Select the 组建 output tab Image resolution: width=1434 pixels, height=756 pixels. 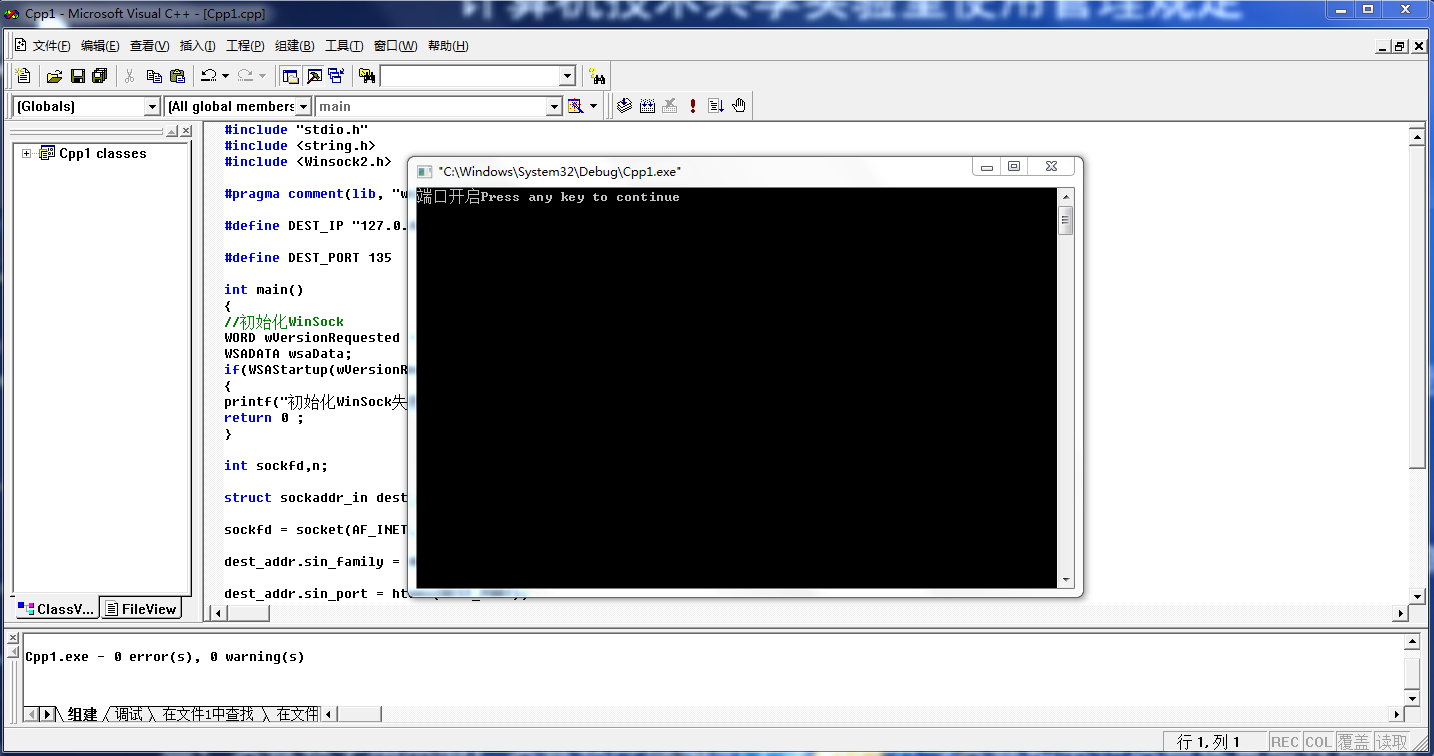tap(83, 714)
